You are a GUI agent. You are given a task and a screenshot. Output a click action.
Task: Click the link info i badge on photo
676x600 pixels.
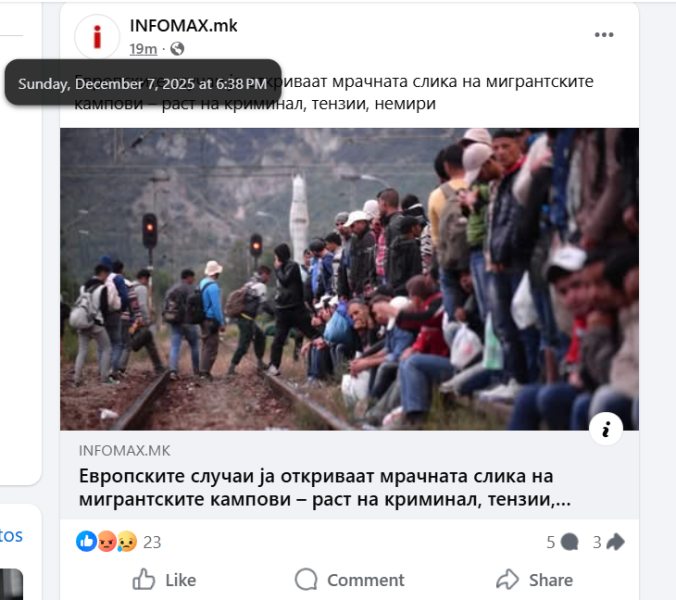pos(606,428)
